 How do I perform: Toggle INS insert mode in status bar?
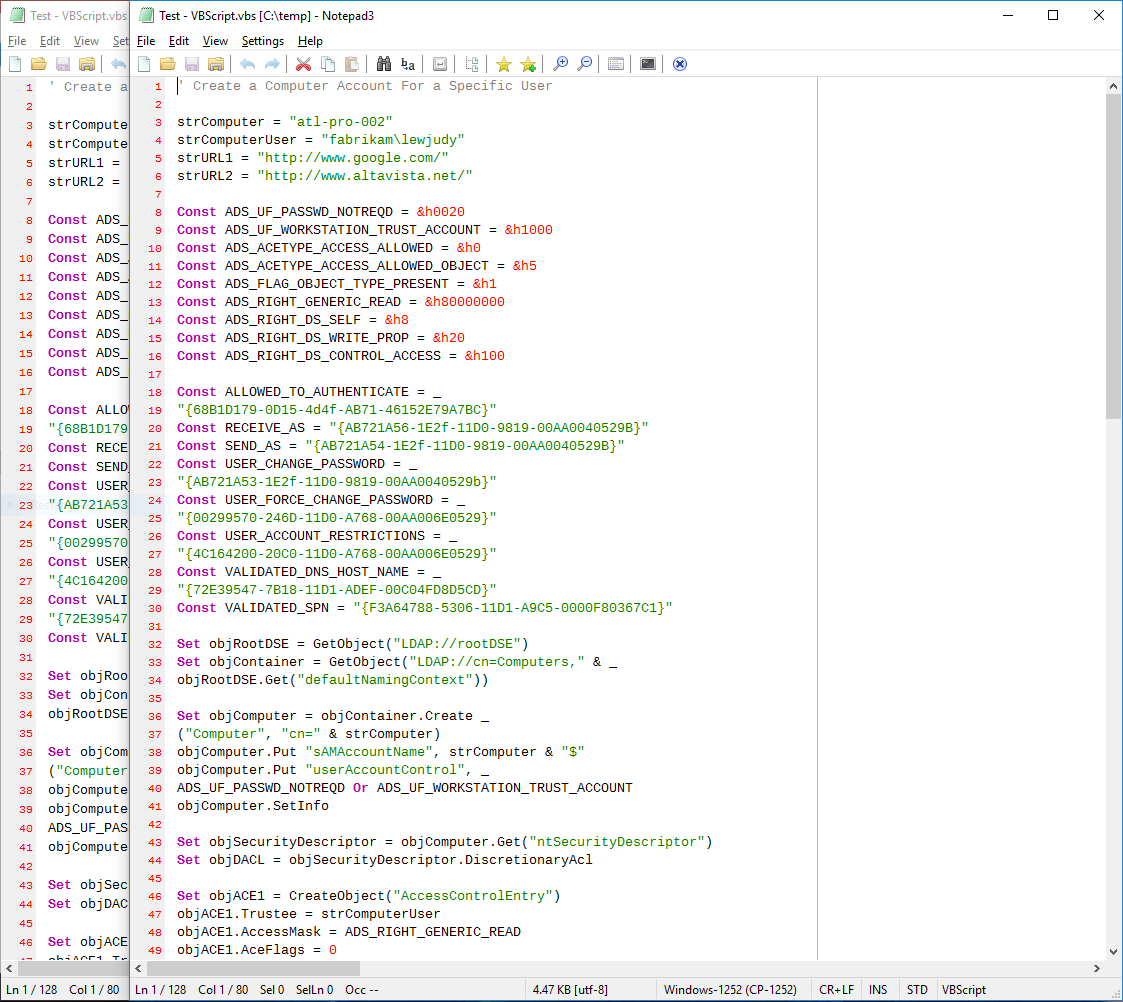pyautogui.click(x=878, y=990)
